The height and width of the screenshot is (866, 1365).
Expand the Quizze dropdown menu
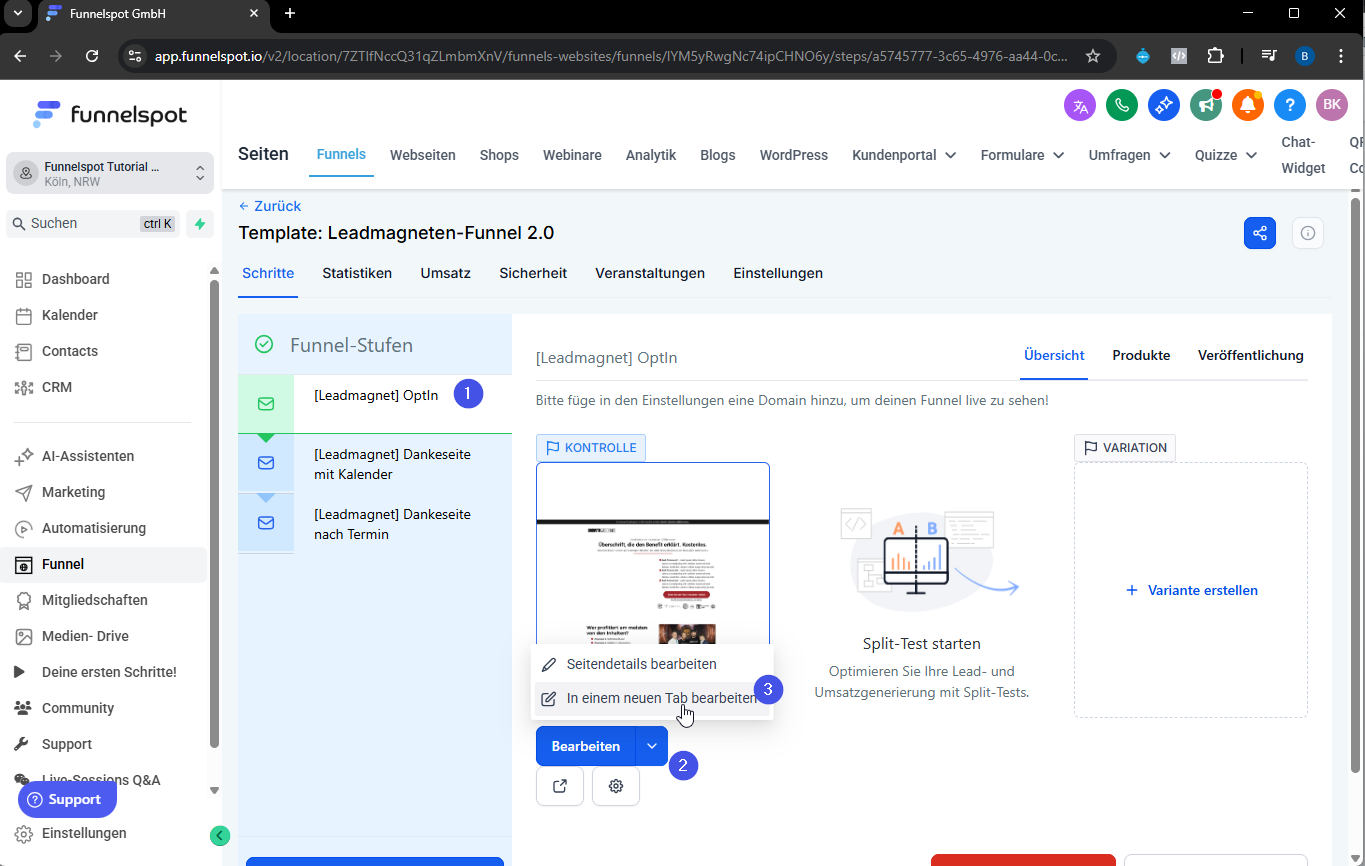[x=1226, y=155]
